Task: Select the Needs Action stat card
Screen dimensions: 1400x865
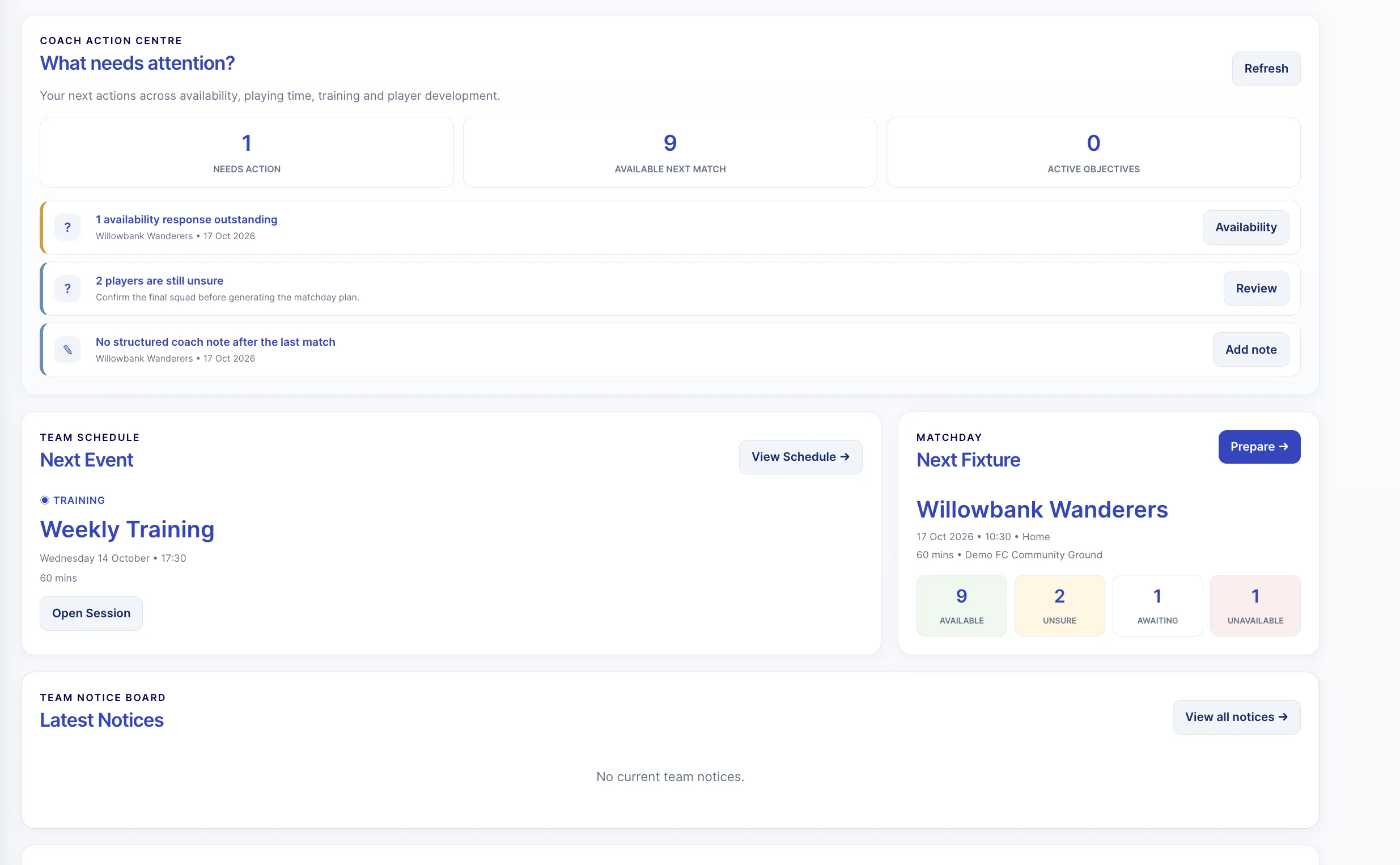Action: 247,152
